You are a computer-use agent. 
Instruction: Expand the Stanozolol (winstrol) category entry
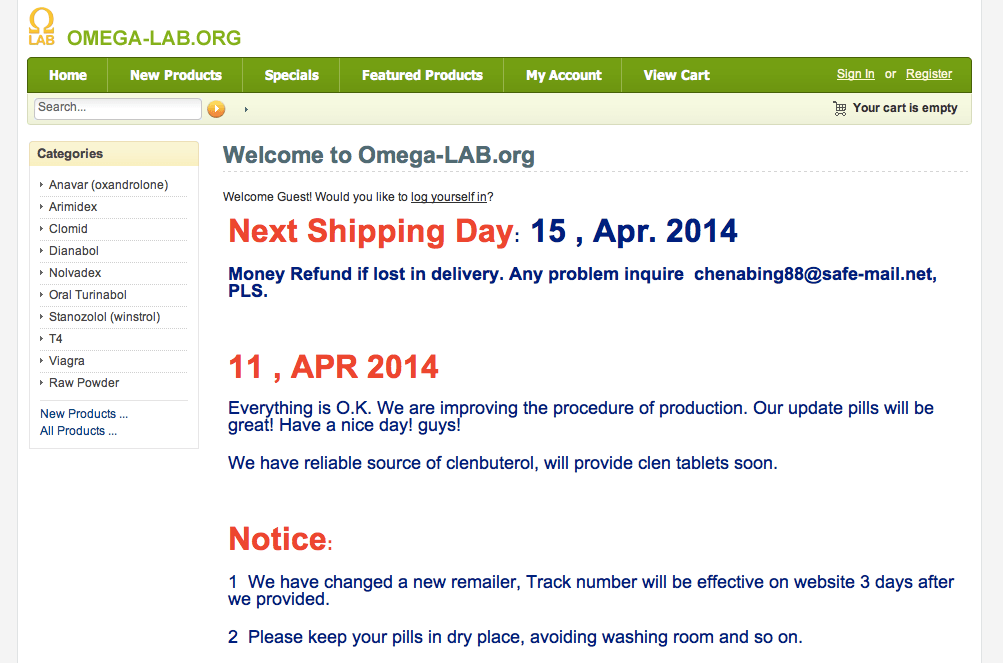(x=42, y=317)
